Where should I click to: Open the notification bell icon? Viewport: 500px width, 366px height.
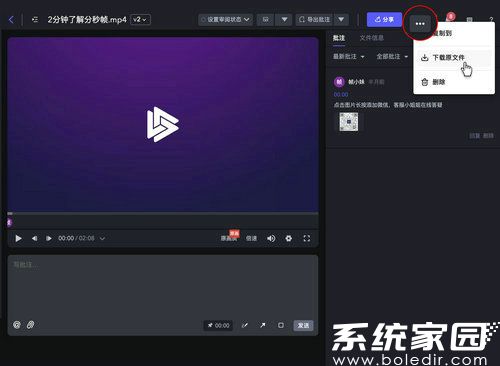pyautogui.click(x=450, y=18)
